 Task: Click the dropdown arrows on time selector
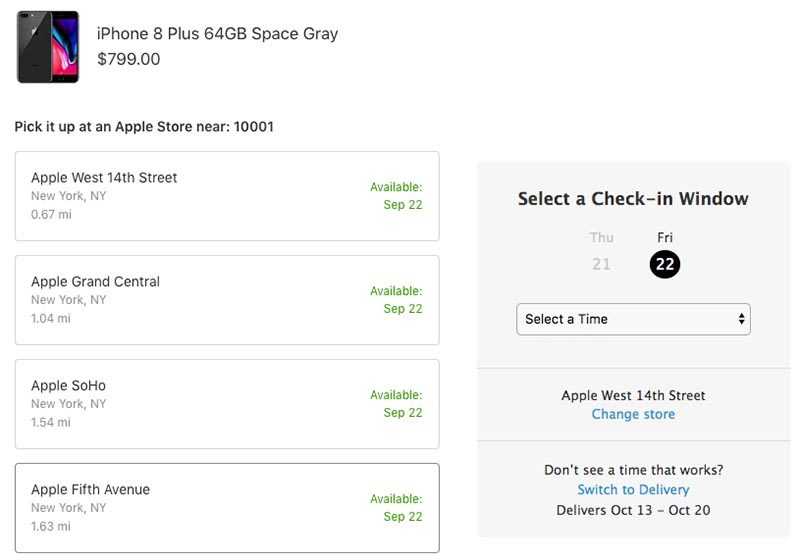click(741, 319)
